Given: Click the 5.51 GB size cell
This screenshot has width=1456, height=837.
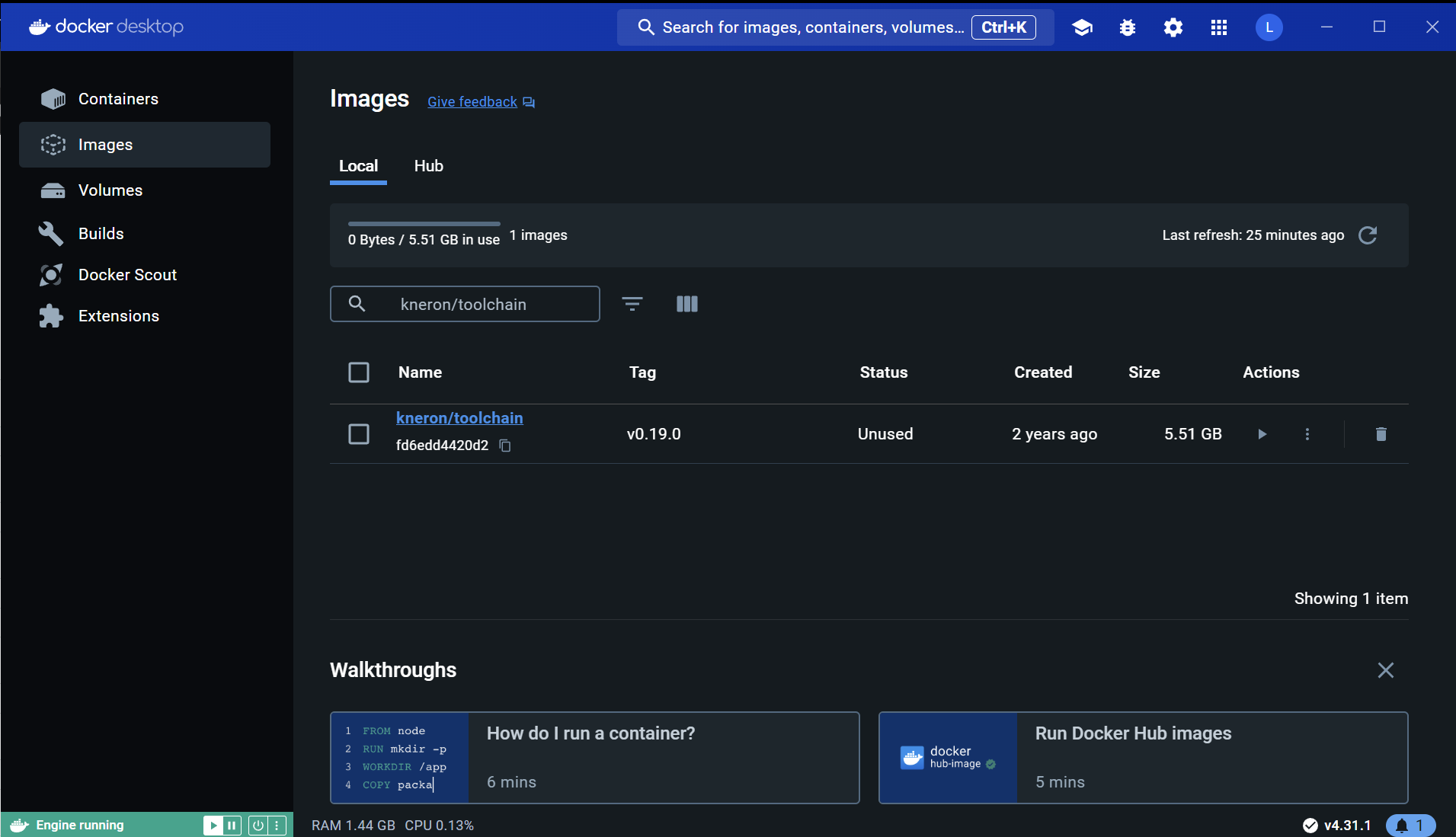Looking at the screenshot, I should (x=1193, y=434).
